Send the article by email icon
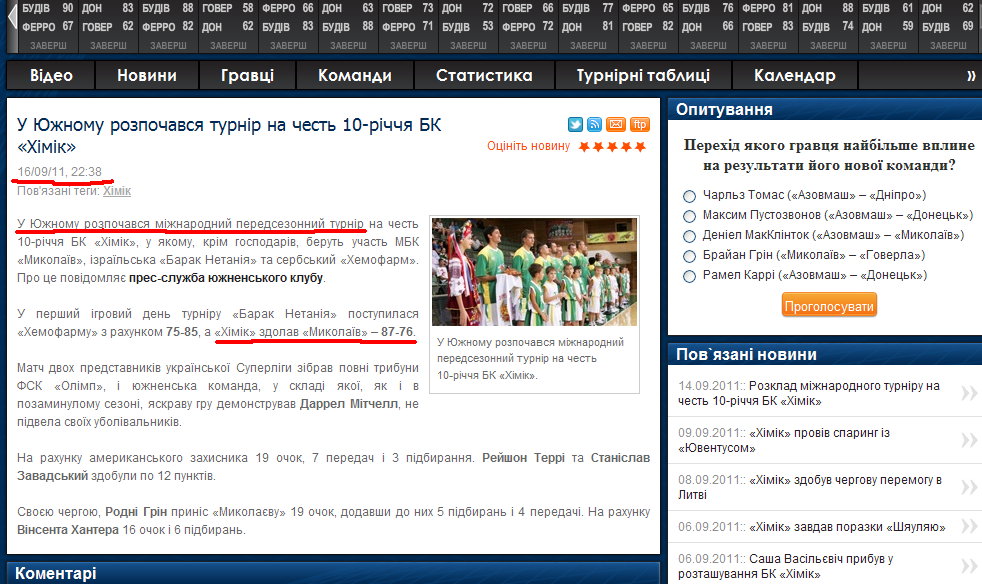The height and width of the screenshot is (584, 982). [616, 124]
